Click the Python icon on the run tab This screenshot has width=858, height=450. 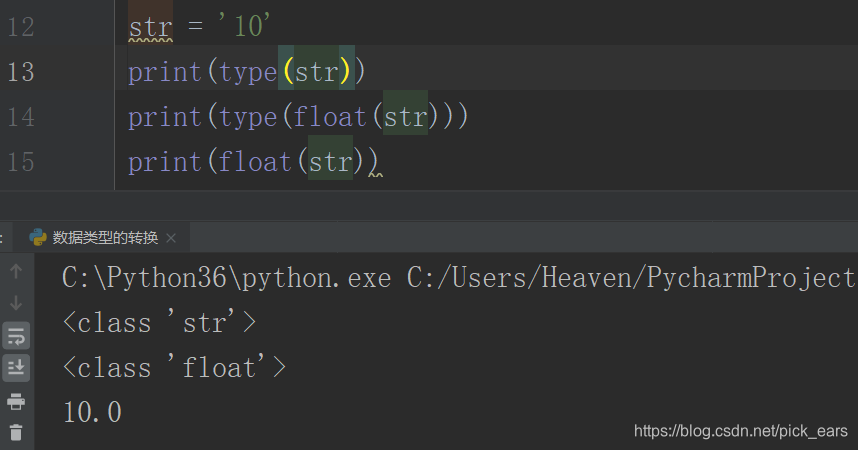click(38, 237)
